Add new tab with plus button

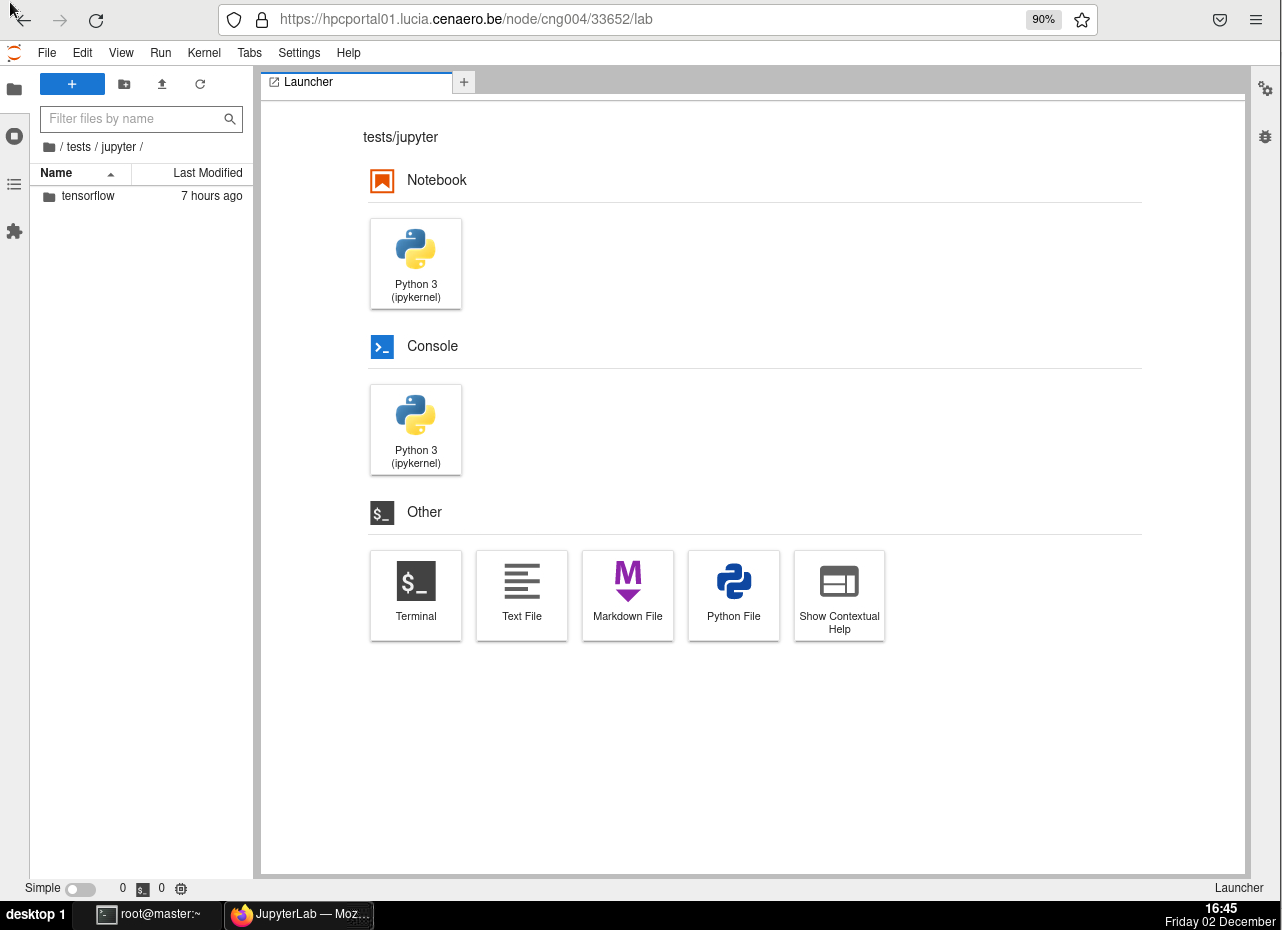[x=464, y=82]
